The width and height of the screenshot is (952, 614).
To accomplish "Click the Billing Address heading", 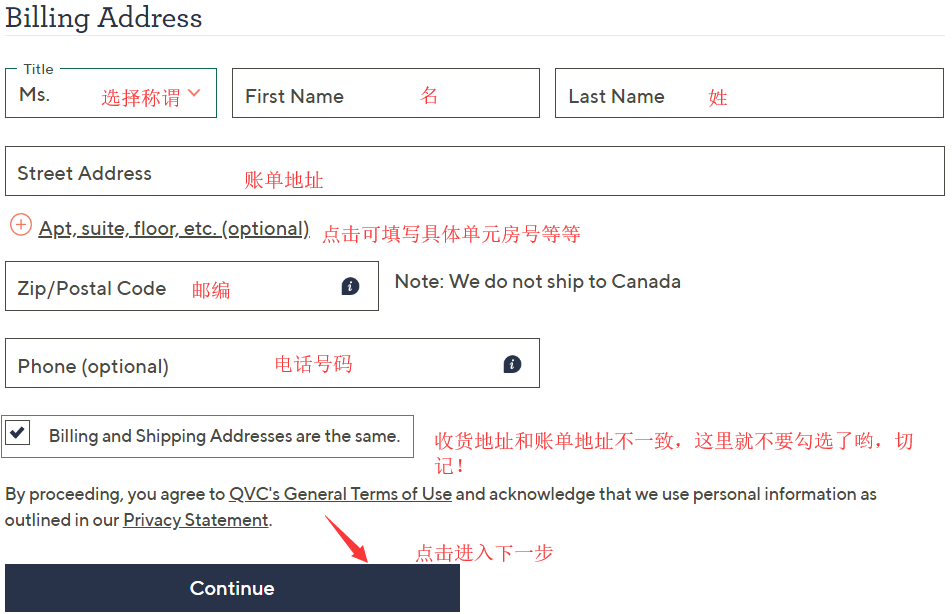I will (x=104, y=18).
